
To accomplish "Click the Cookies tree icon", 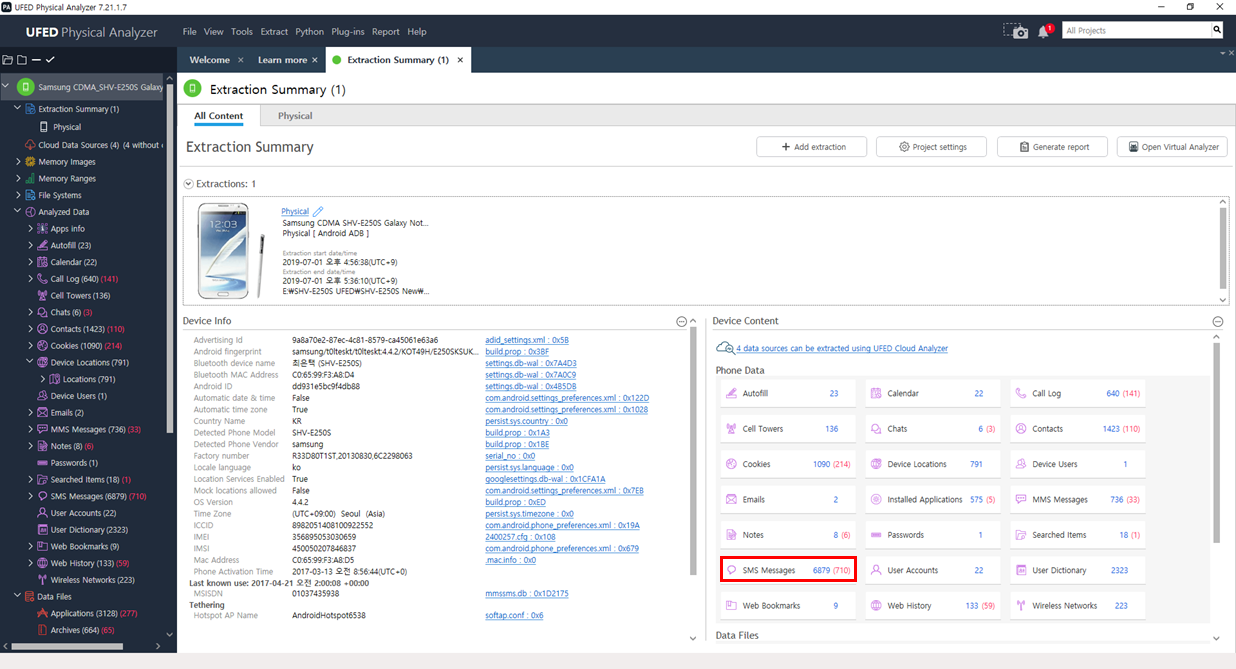I will (x=43, y=346).
